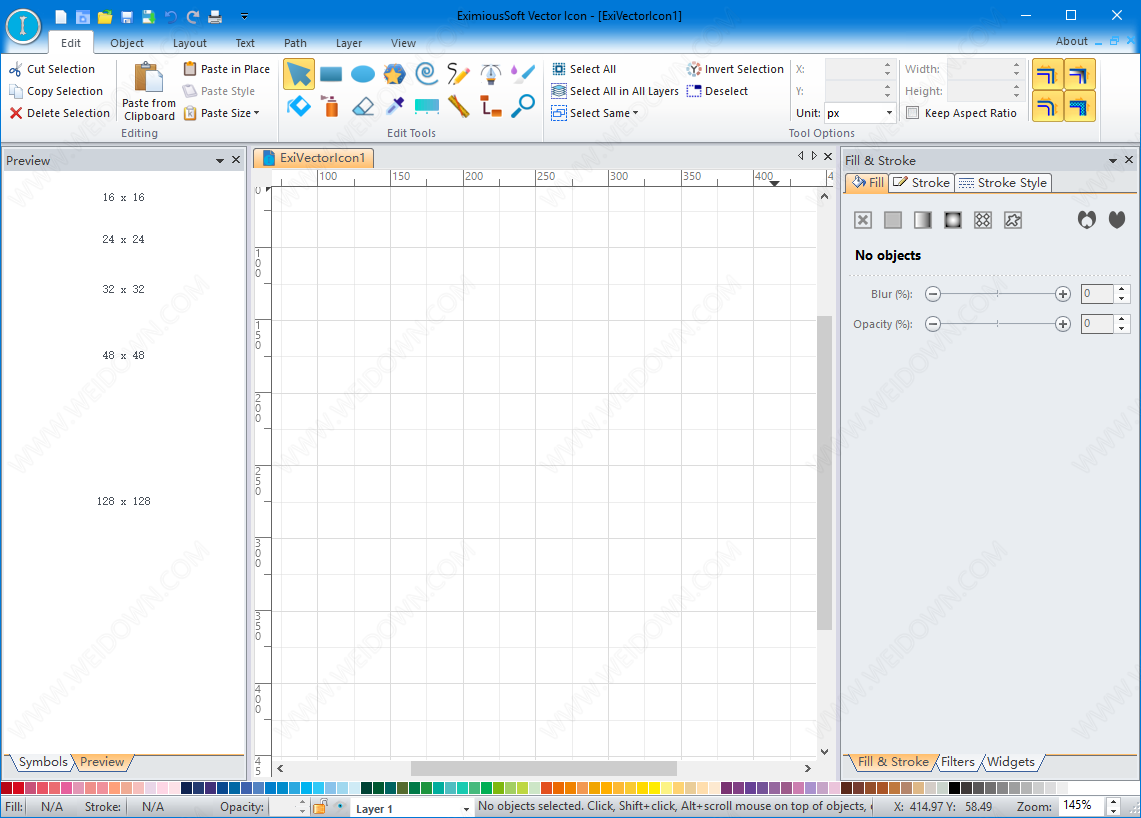1141x818 pixels.
Task: Open the Unit px dropdown
Action: tap(889, 113)
